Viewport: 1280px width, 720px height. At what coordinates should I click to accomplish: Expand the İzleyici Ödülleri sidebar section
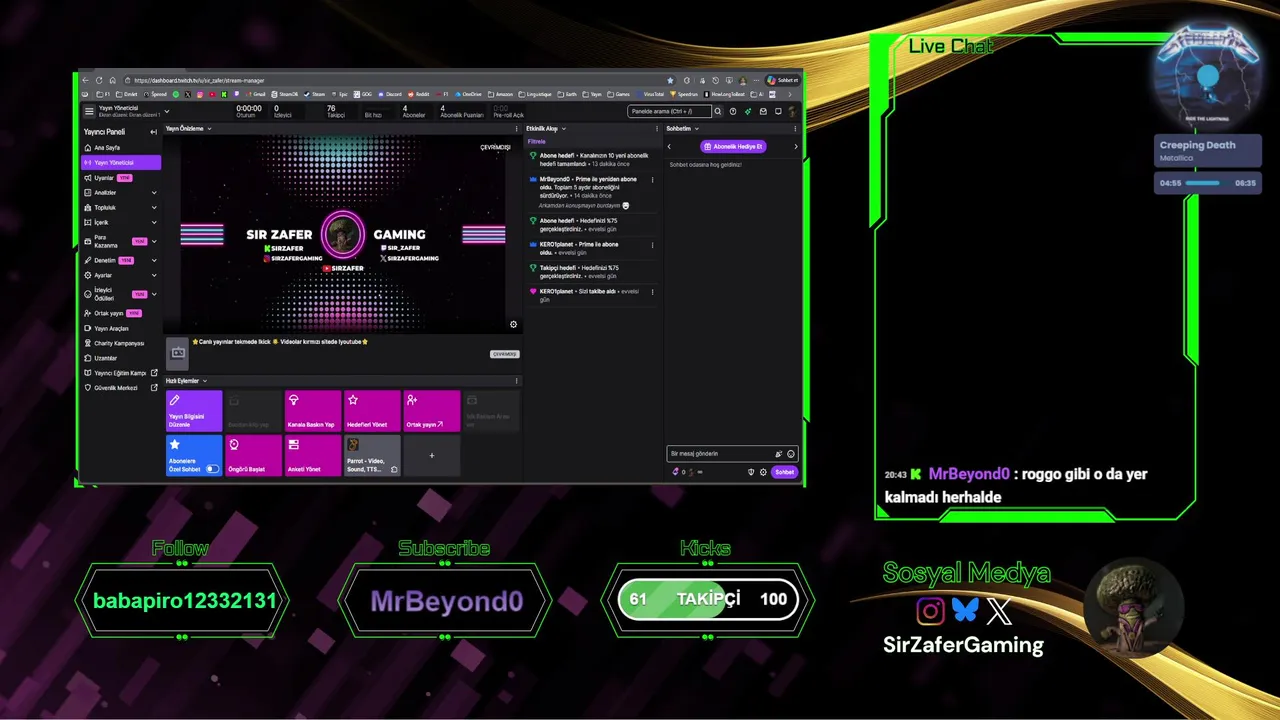[154, 294]
